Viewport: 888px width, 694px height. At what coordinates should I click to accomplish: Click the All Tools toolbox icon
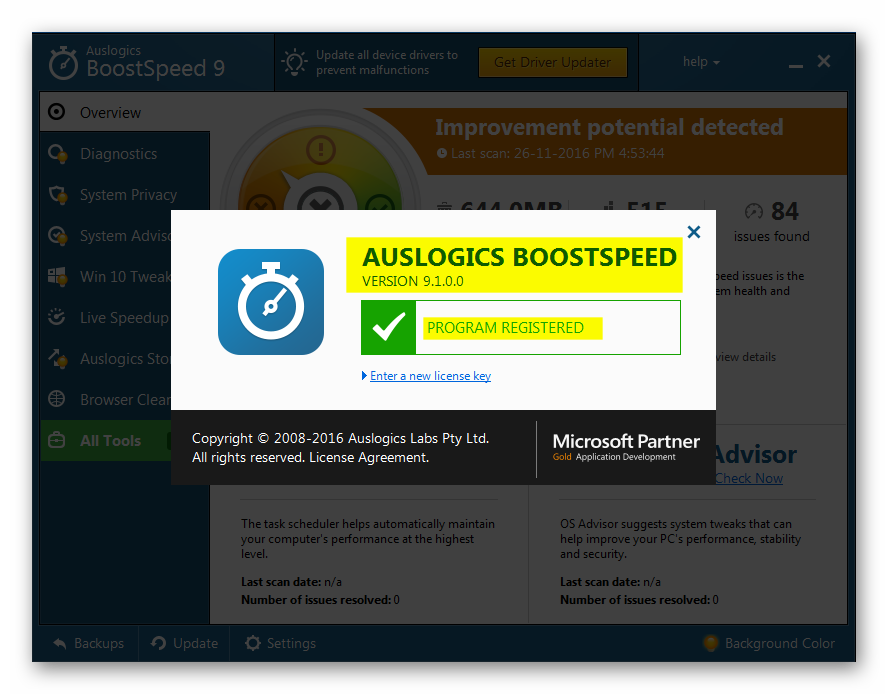point(57,440)
